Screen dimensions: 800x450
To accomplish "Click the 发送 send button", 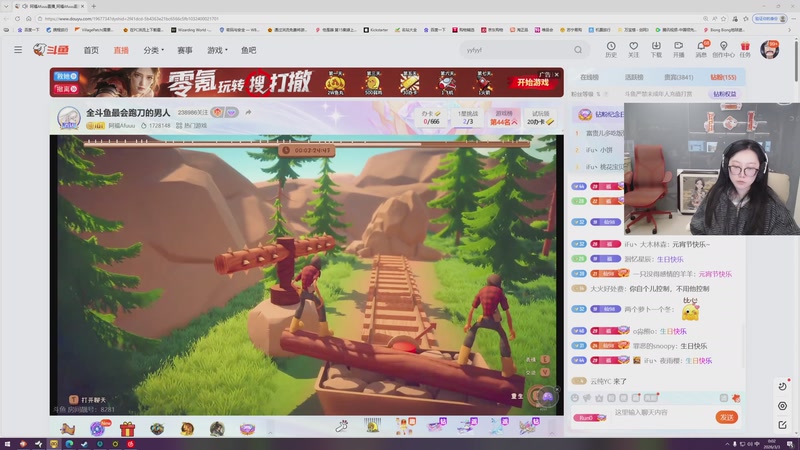I will (x=727, y=417).
